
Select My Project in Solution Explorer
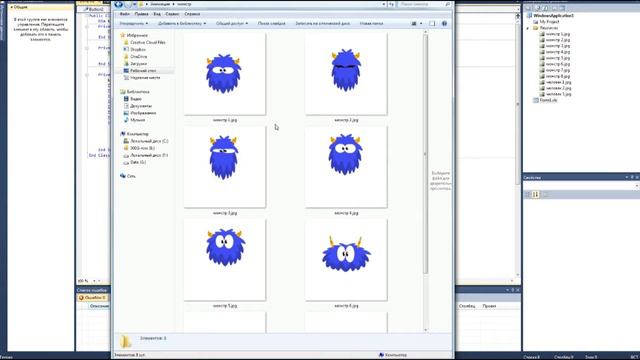point(546,22)
